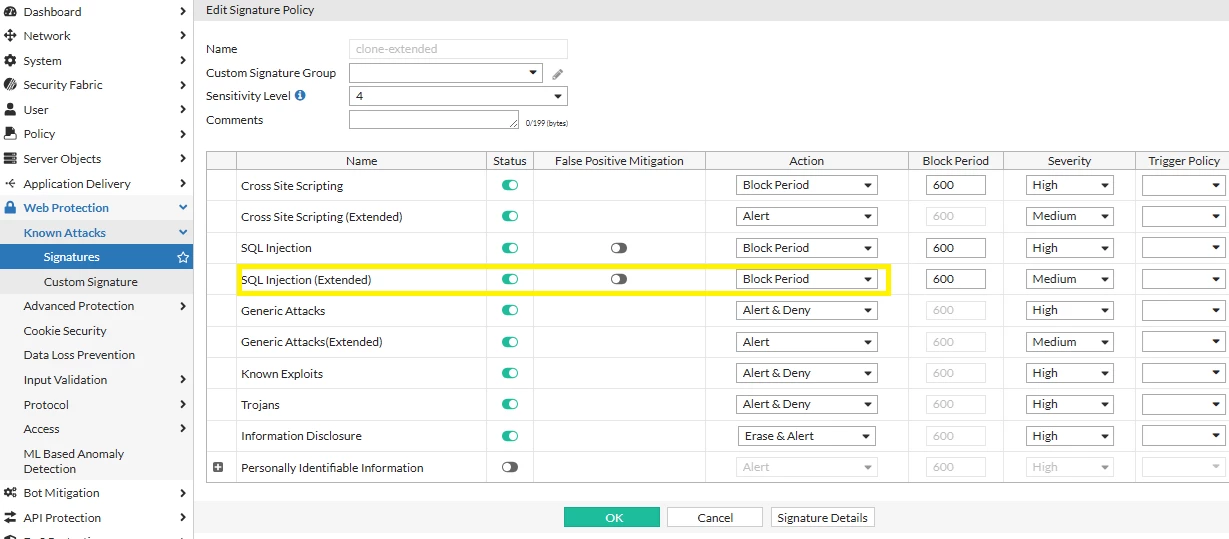Screen dimensions: 1229x539
Task: Click the Network sidebar icon
Action: click(x=10, y=36)
